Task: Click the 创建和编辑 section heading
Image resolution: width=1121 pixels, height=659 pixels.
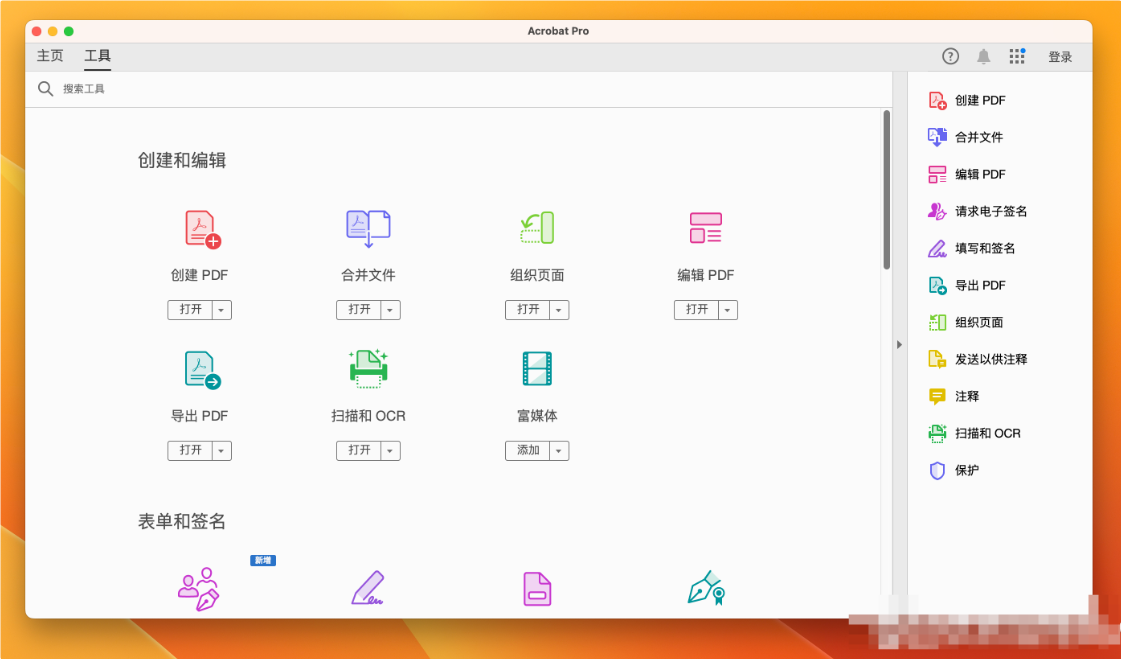Action: [x=182, y=161]
